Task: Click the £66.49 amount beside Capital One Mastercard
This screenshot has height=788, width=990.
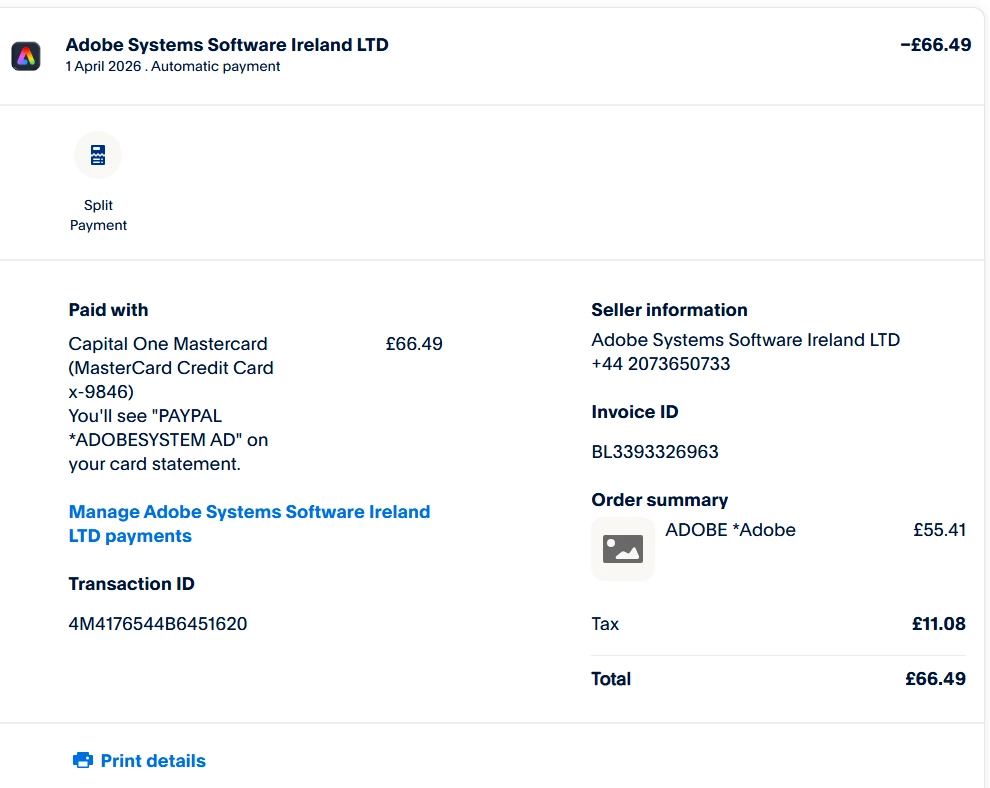Action: [x=414, y=344]
